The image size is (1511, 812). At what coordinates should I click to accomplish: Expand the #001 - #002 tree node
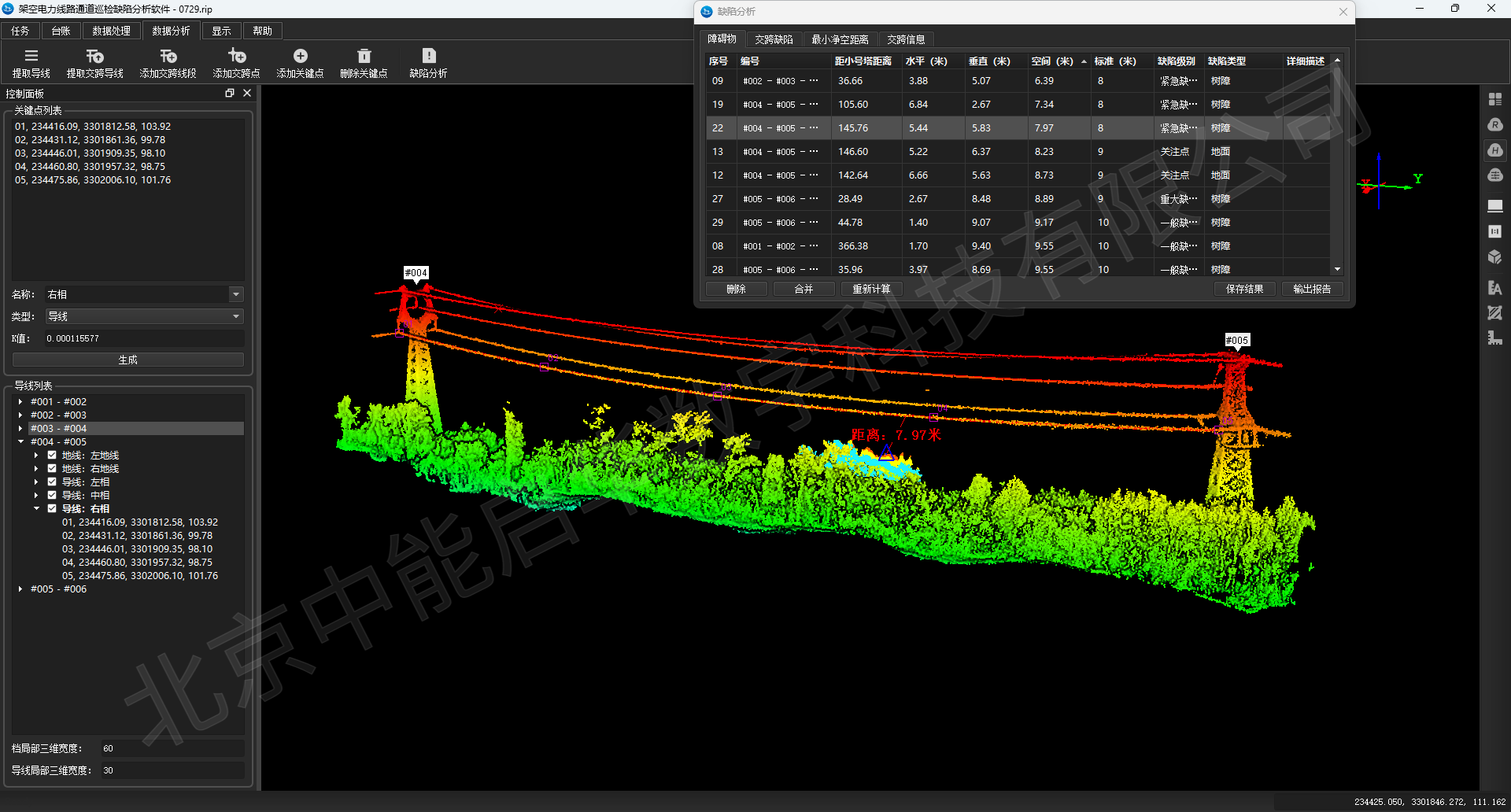(x=20, y=402)
